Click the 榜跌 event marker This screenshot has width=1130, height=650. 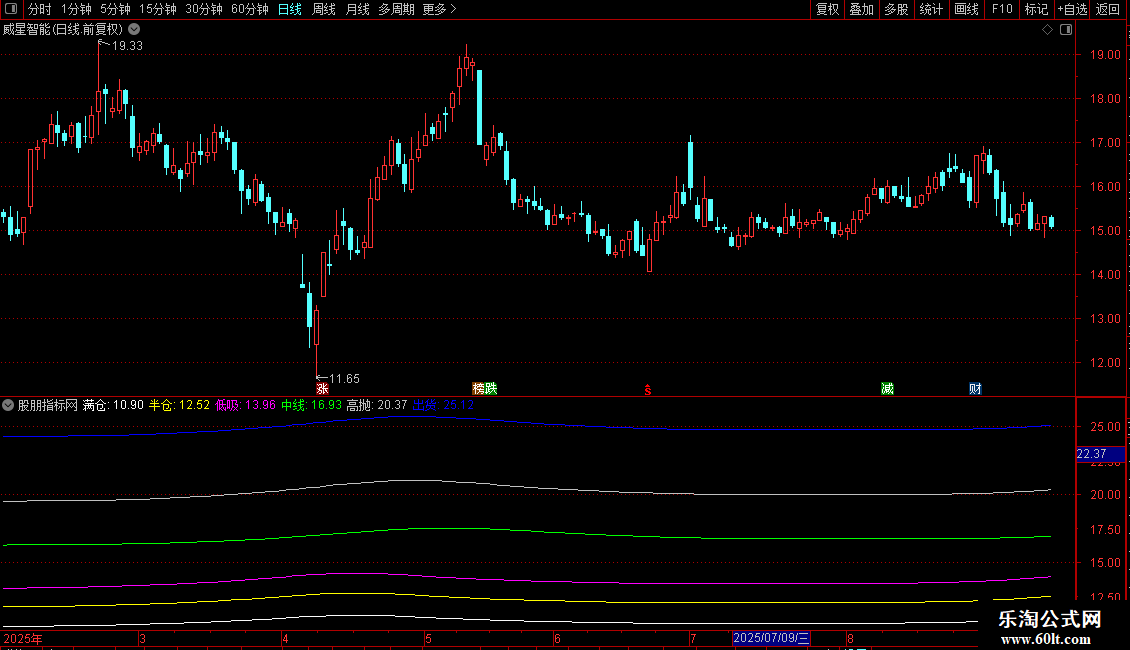pyautogui.click(x=484, y=388)
